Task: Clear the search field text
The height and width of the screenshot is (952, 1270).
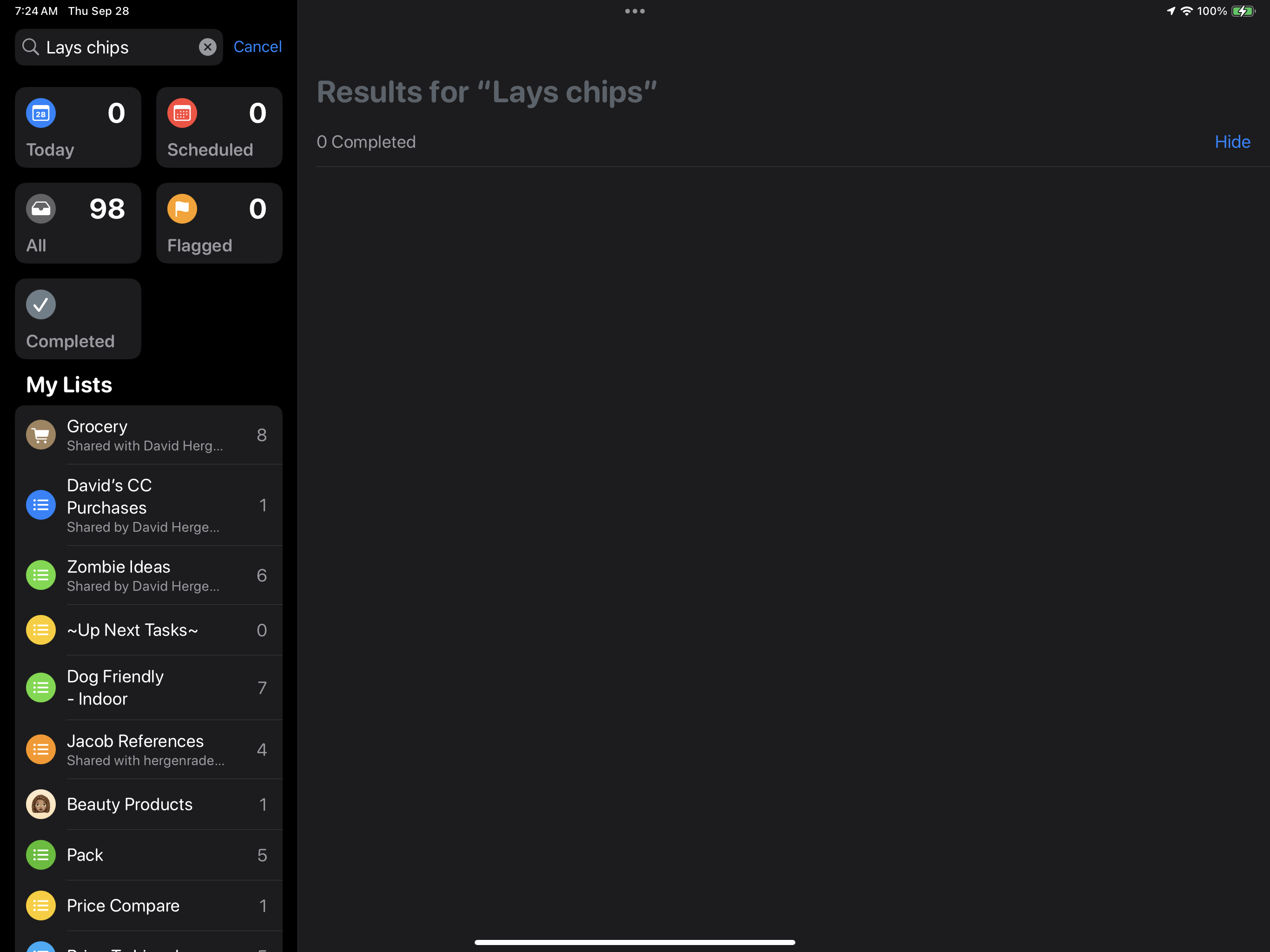Action: 207,47
